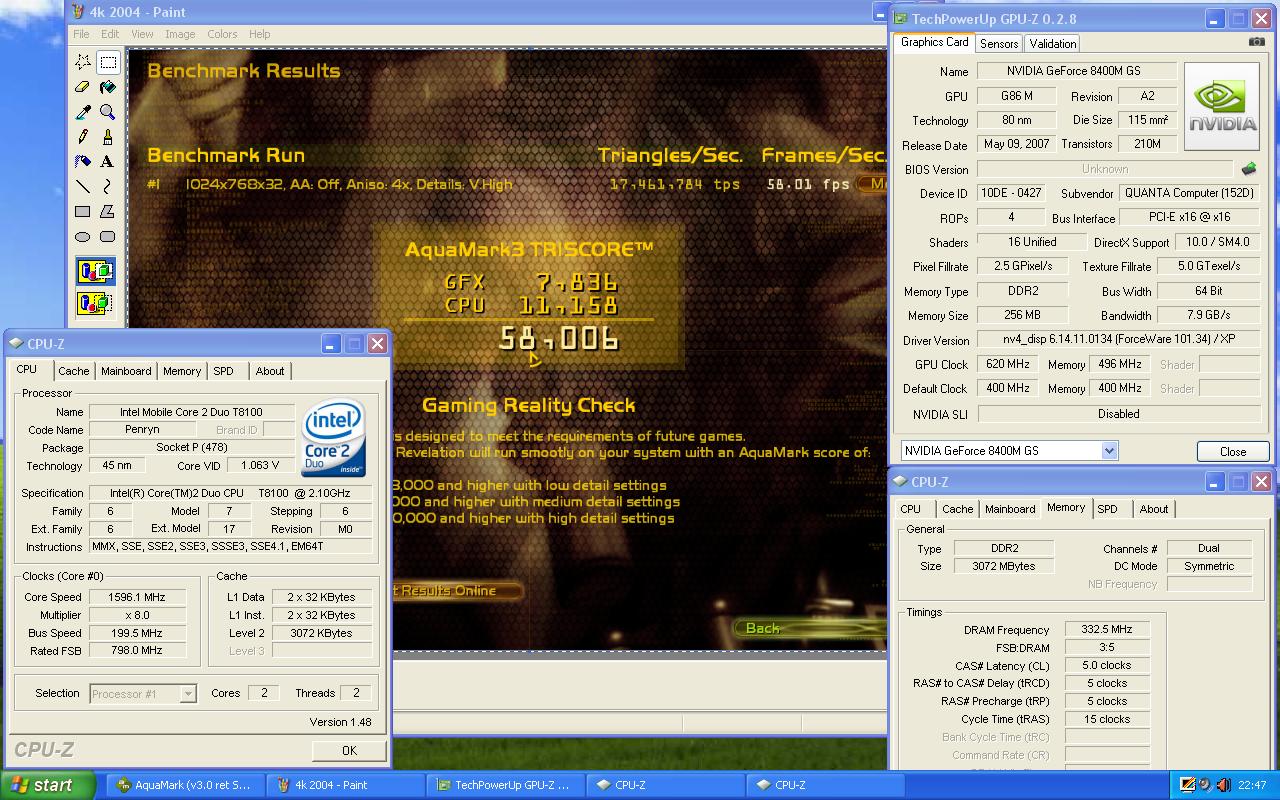The image size is (1280, 800).
Task: Choose the Curve tool in Paint
Action: click(108, 187)
